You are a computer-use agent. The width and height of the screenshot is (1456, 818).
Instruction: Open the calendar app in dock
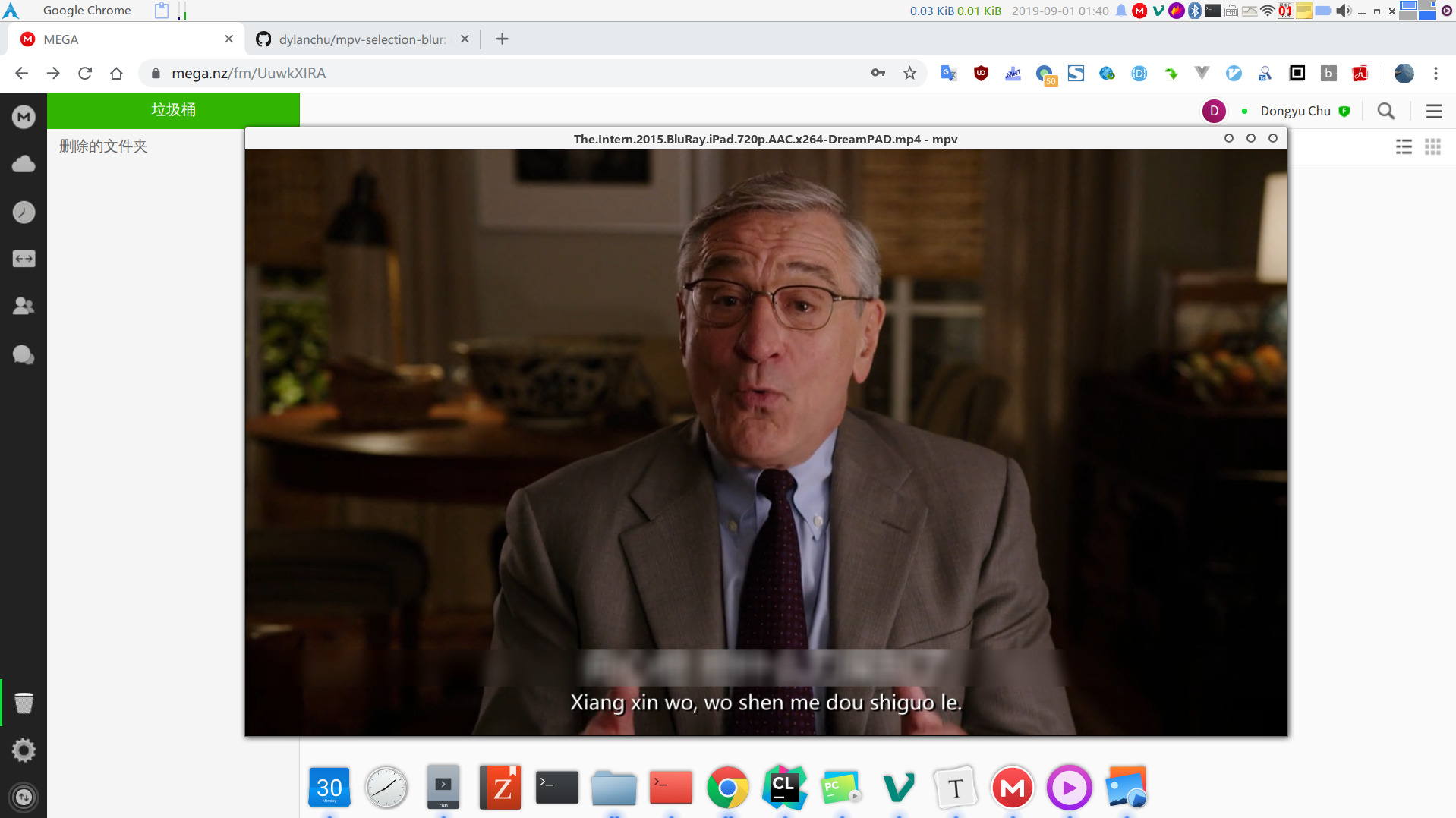[329, 788]
